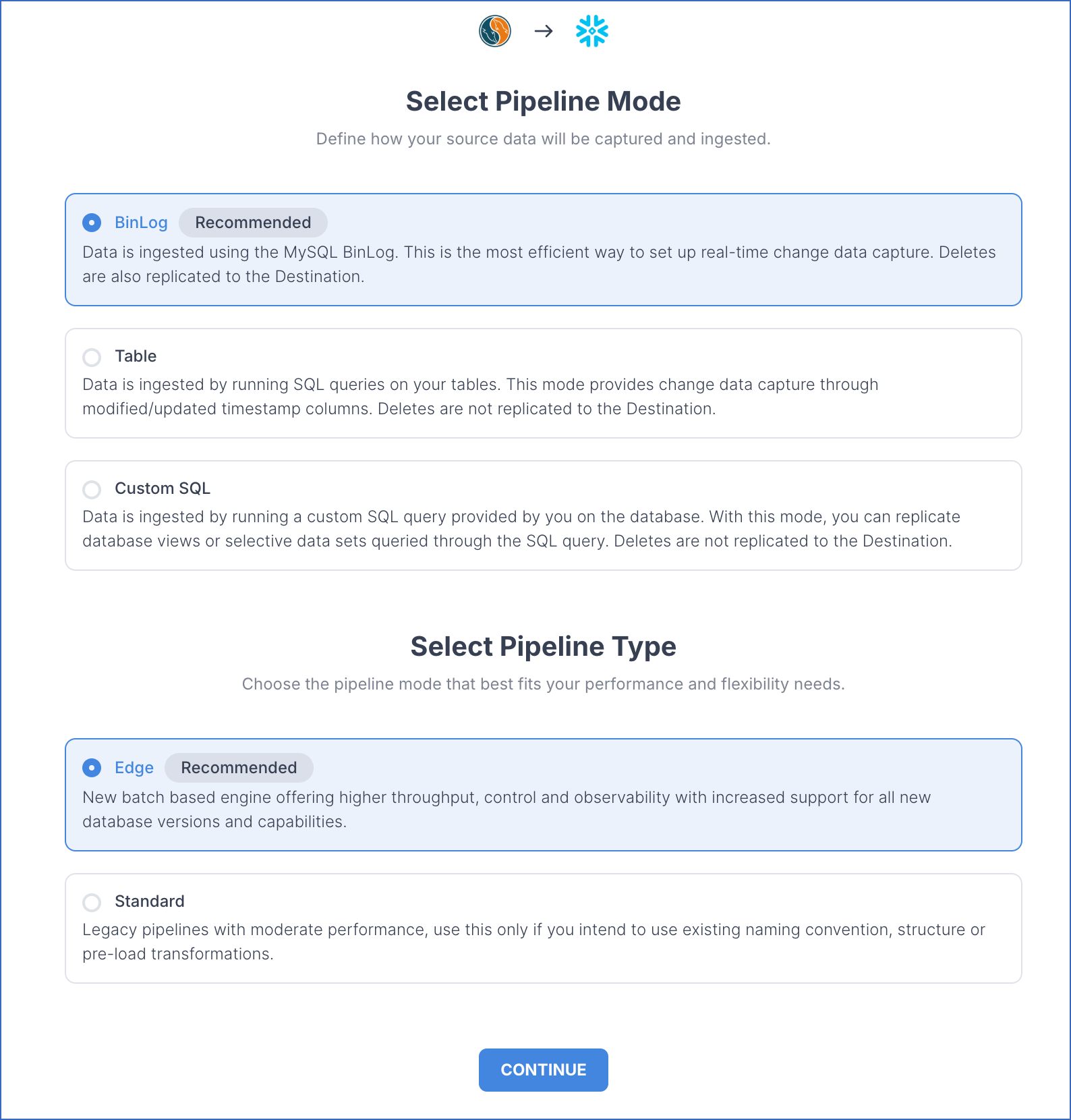Click the Standard legacy pipelines description
The height and width of the screenshot is (1120, 1071).
point(533,942)
